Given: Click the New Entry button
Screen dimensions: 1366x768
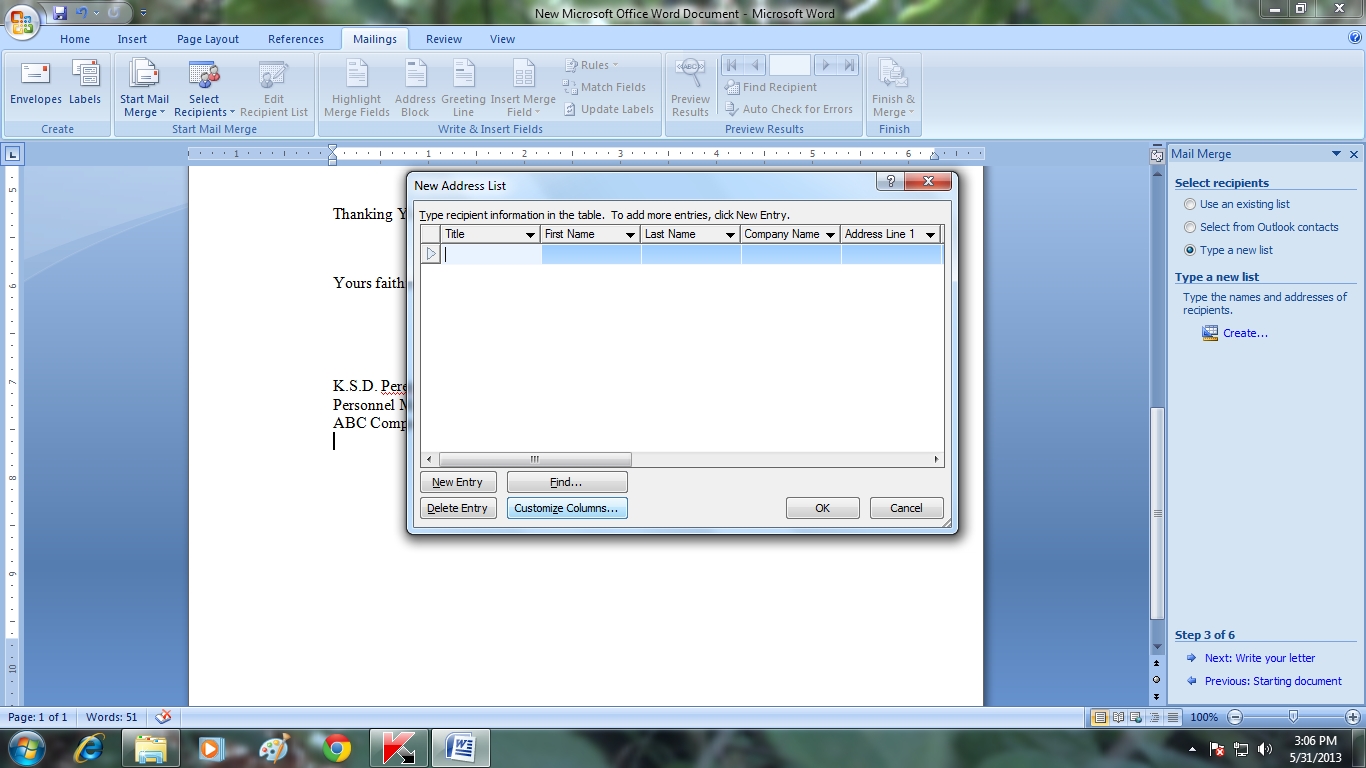Looking at the screenshot, I should 458,482.
